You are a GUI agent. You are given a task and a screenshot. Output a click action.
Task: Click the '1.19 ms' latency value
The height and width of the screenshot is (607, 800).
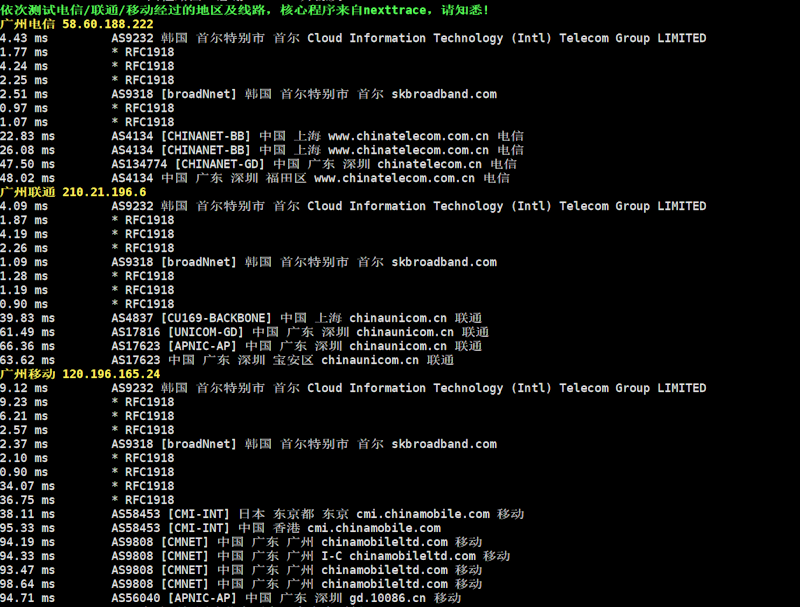point(24,290)
